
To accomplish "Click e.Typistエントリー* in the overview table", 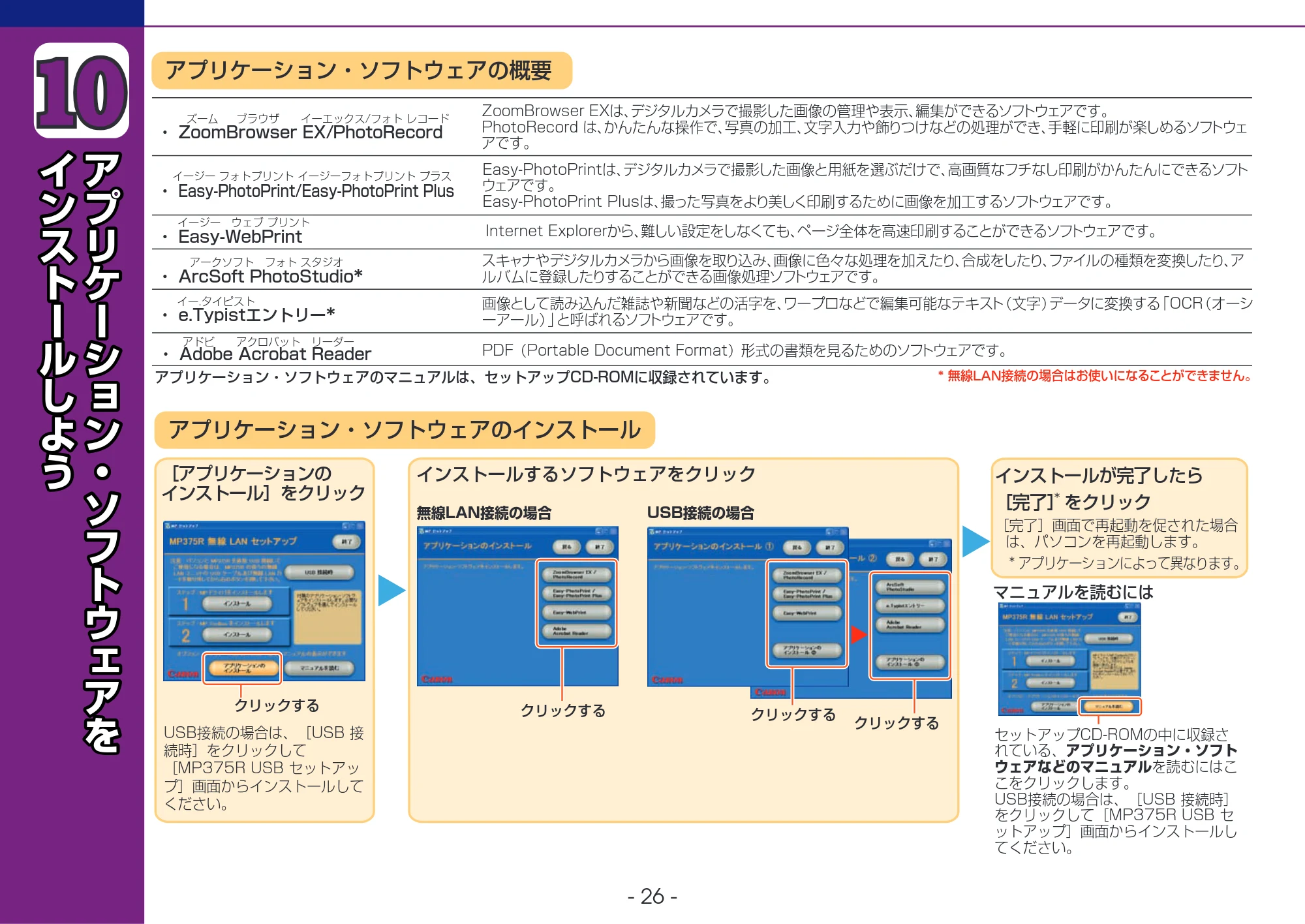I will point(256,315).
